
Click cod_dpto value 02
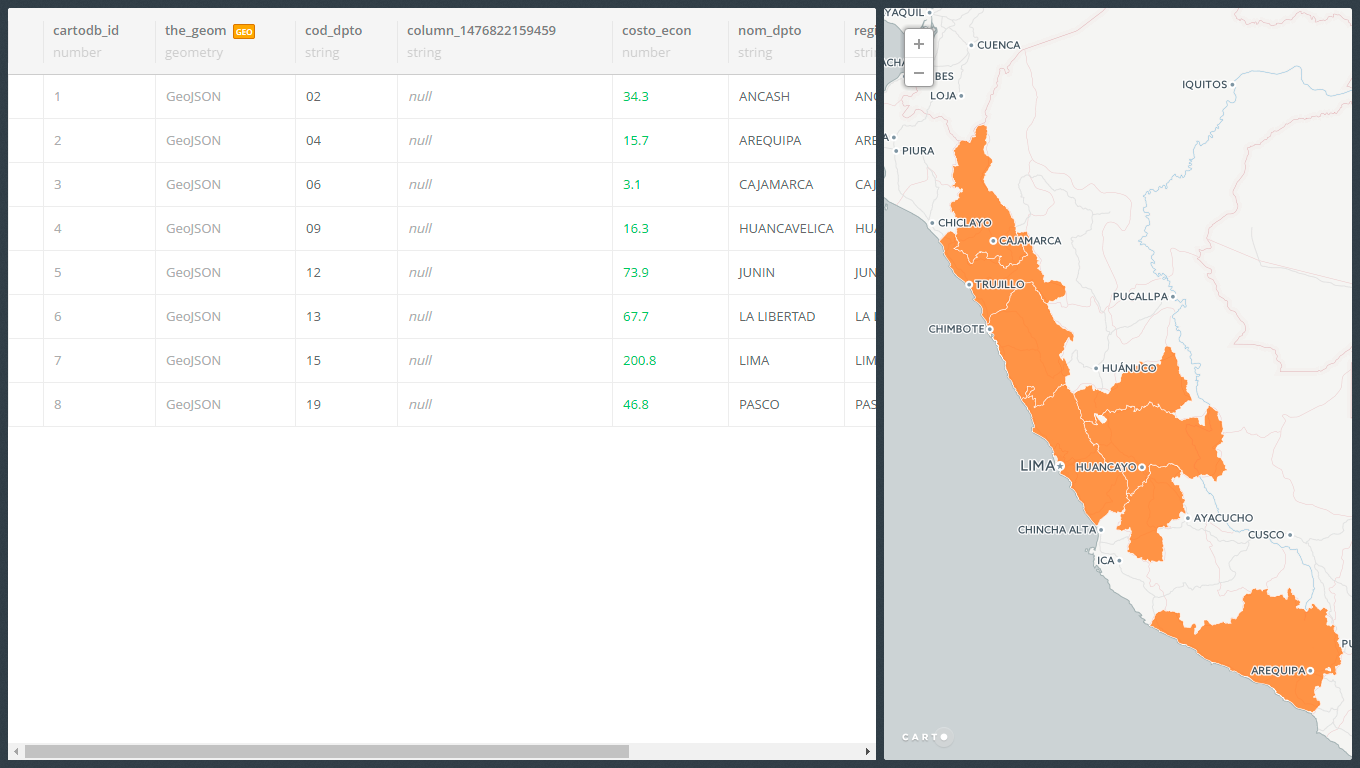click(x=314, y=97)
